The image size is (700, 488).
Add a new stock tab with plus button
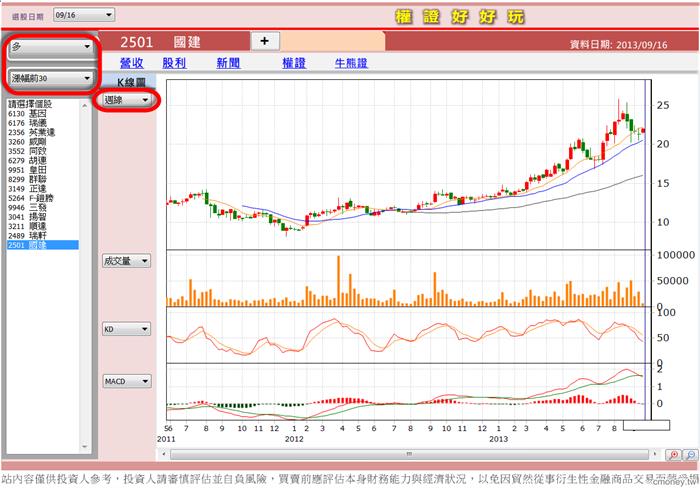(x=264, y=40)
